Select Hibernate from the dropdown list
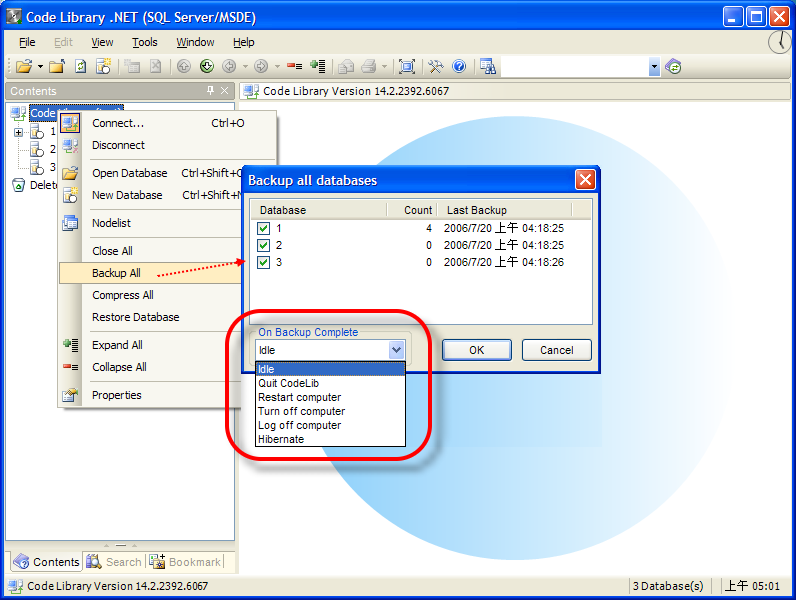796x600 pixels. click(330, 440)
